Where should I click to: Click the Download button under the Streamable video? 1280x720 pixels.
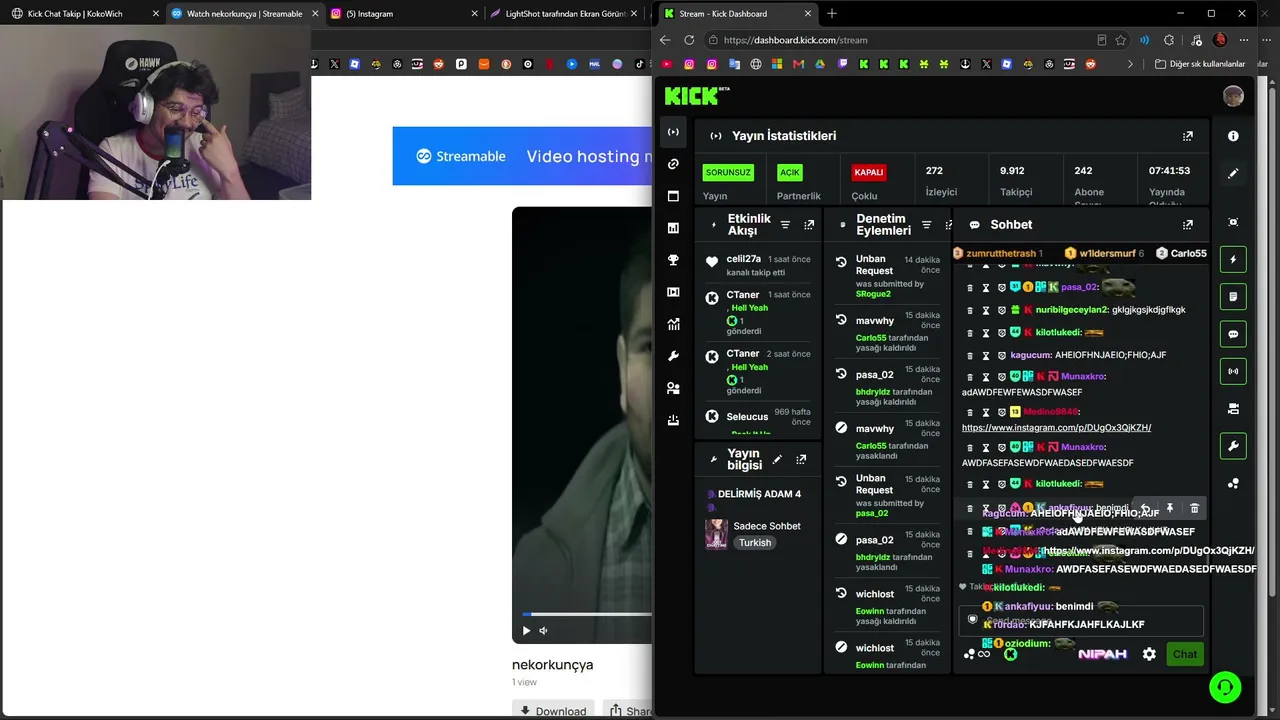click(553, 711)
